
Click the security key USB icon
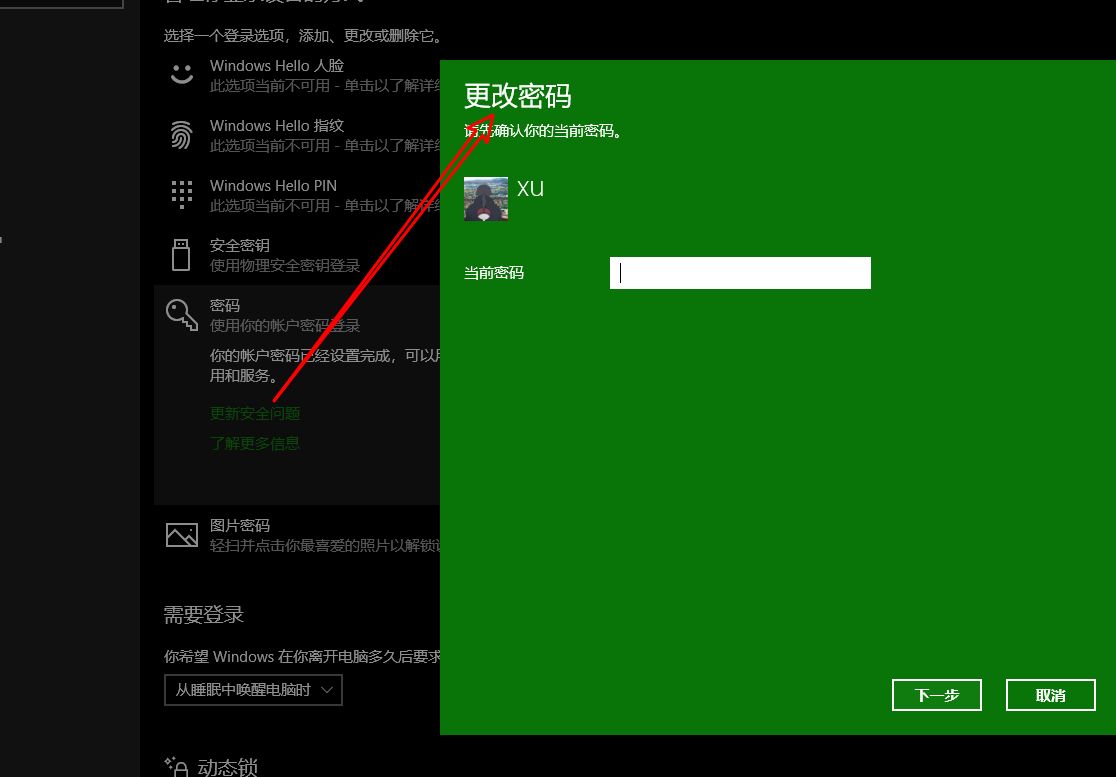[181, 255]
